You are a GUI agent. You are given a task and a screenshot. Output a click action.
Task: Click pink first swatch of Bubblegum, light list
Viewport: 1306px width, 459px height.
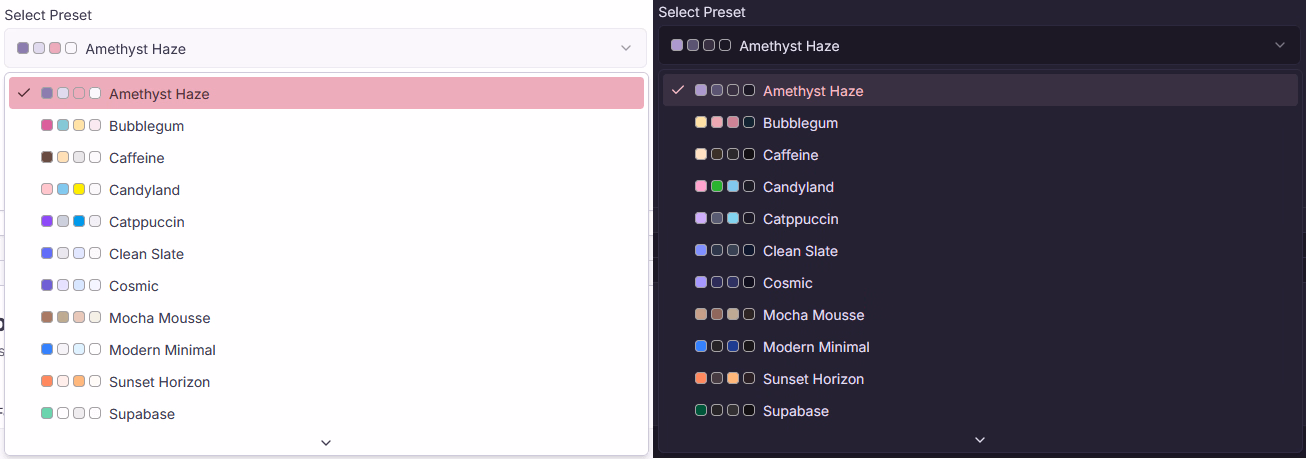point(47,126)
